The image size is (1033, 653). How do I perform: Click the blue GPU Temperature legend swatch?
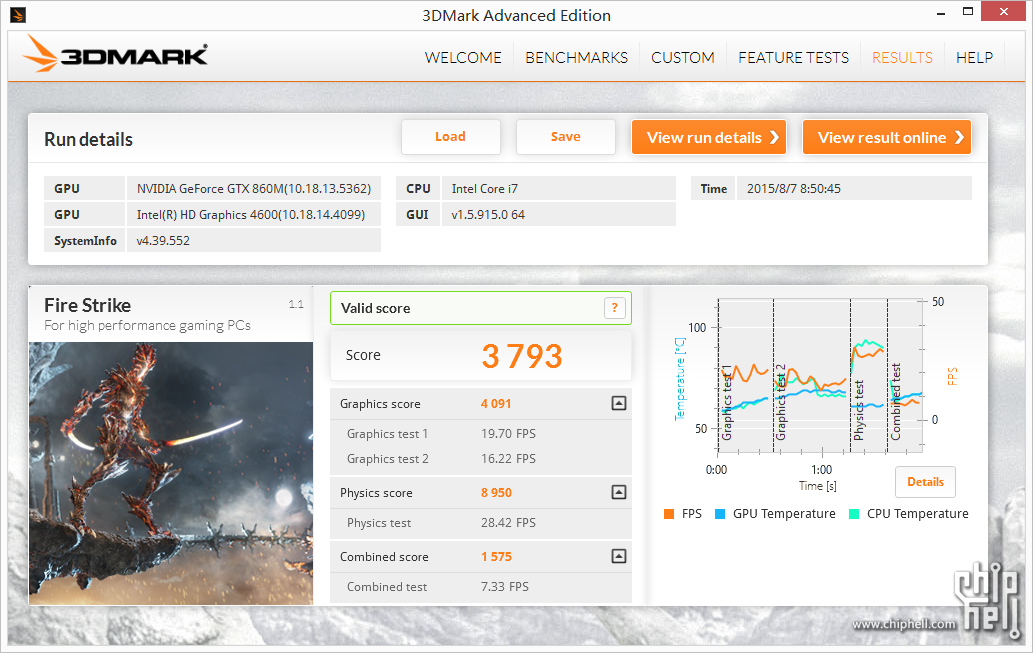[x=720, y=514]
